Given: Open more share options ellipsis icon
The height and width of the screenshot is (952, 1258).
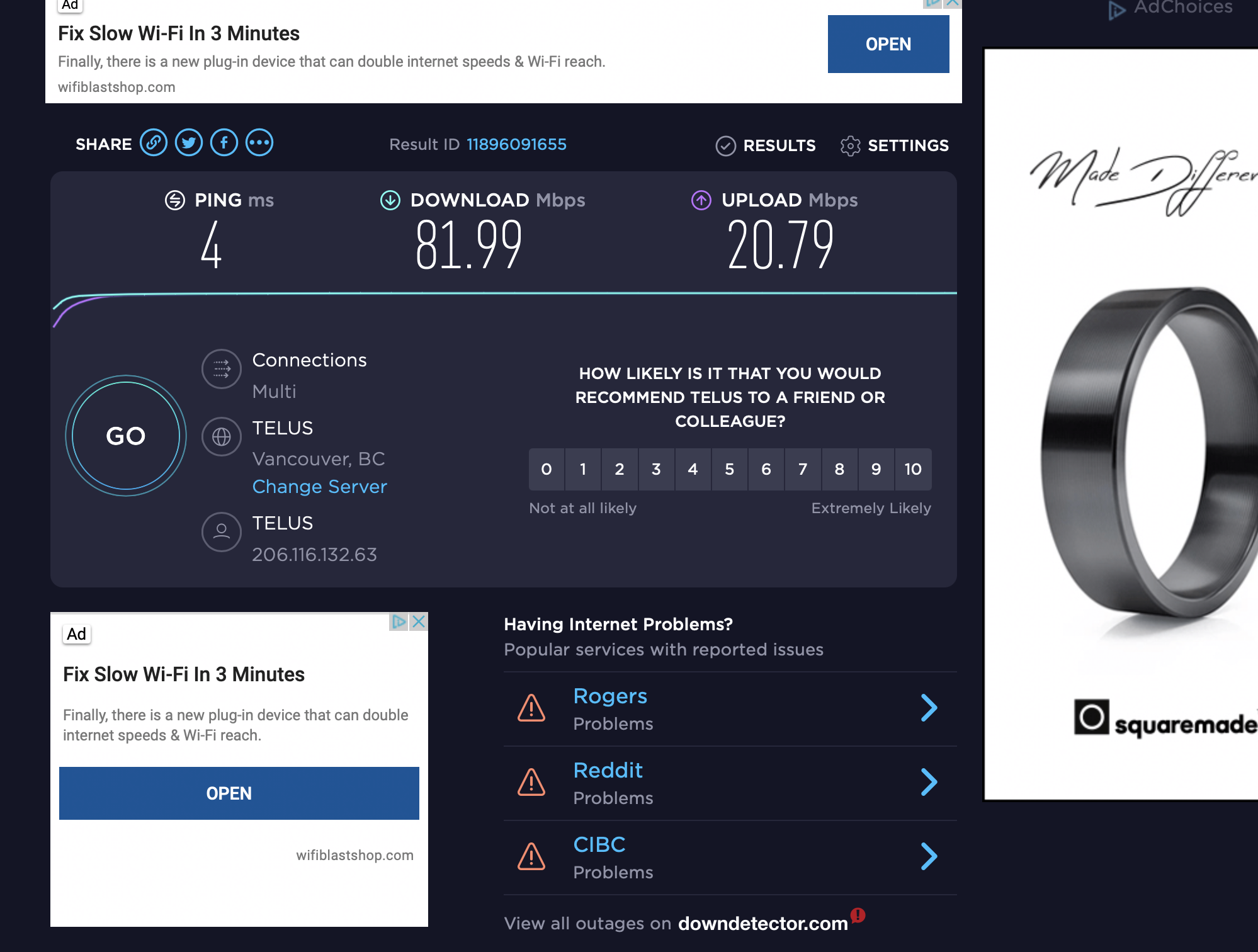Looking at the screenshot, I should coord(259,143).
